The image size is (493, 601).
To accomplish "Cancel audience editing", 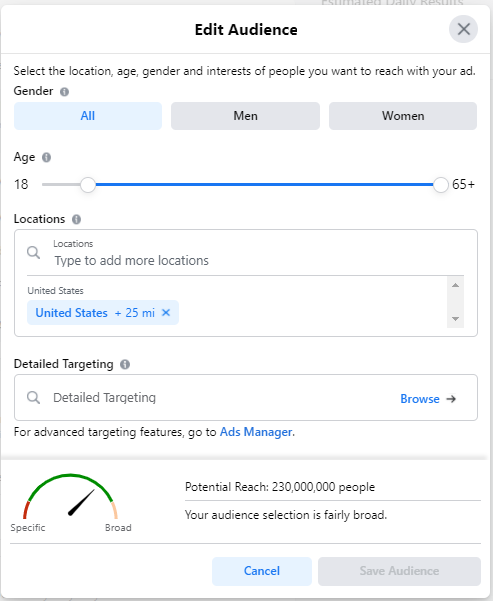I will tap(262, 571).
